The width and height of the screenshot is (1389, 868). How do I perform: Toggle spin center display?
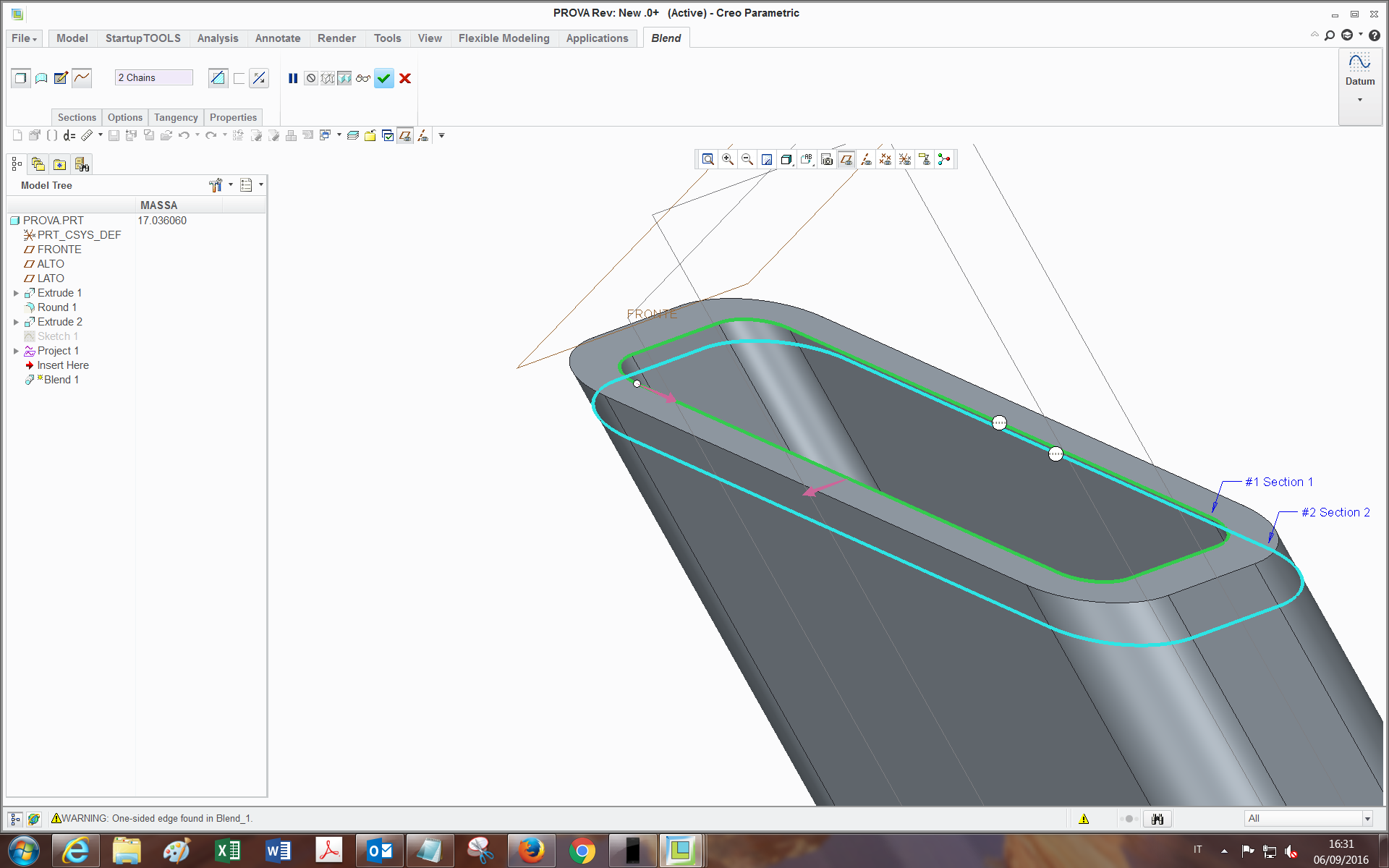(944, 159)
